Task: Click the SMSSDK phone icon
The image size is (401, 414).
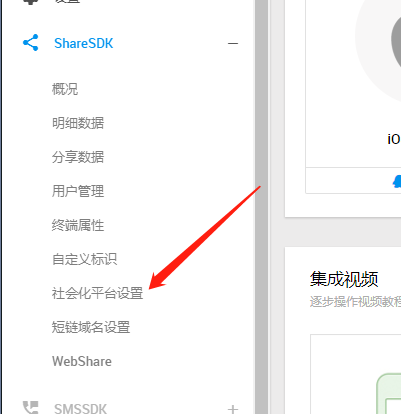Action: [31, 408]
